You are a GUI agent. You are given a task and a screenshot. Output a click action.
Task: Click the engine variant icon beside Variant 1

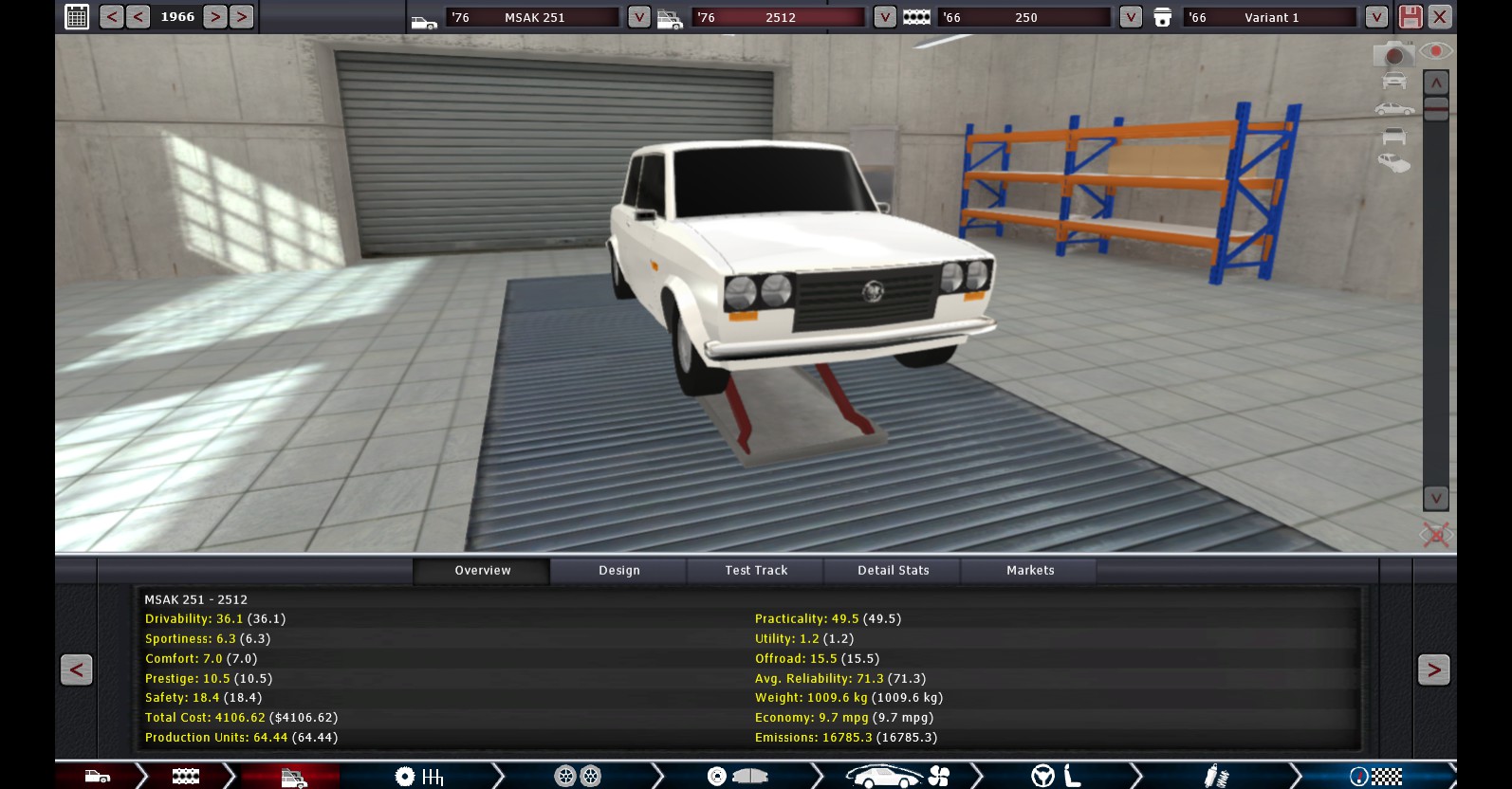click(x=1162, y=17)
